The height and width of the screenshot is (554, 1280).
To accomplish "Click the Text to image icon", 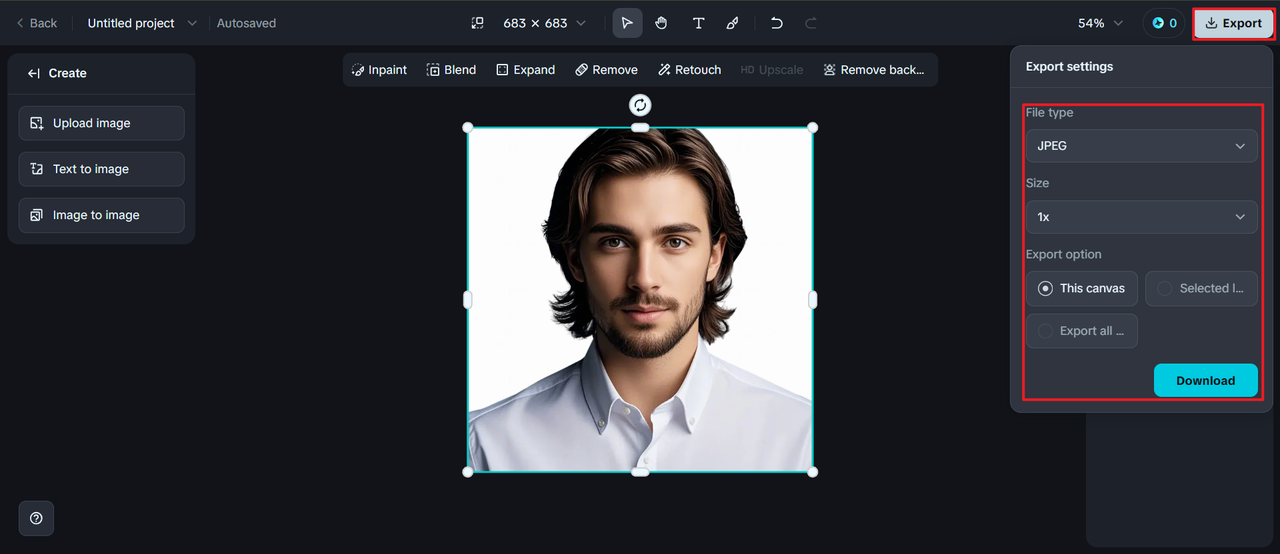I will pyautogui.click(x=37, y=169).
